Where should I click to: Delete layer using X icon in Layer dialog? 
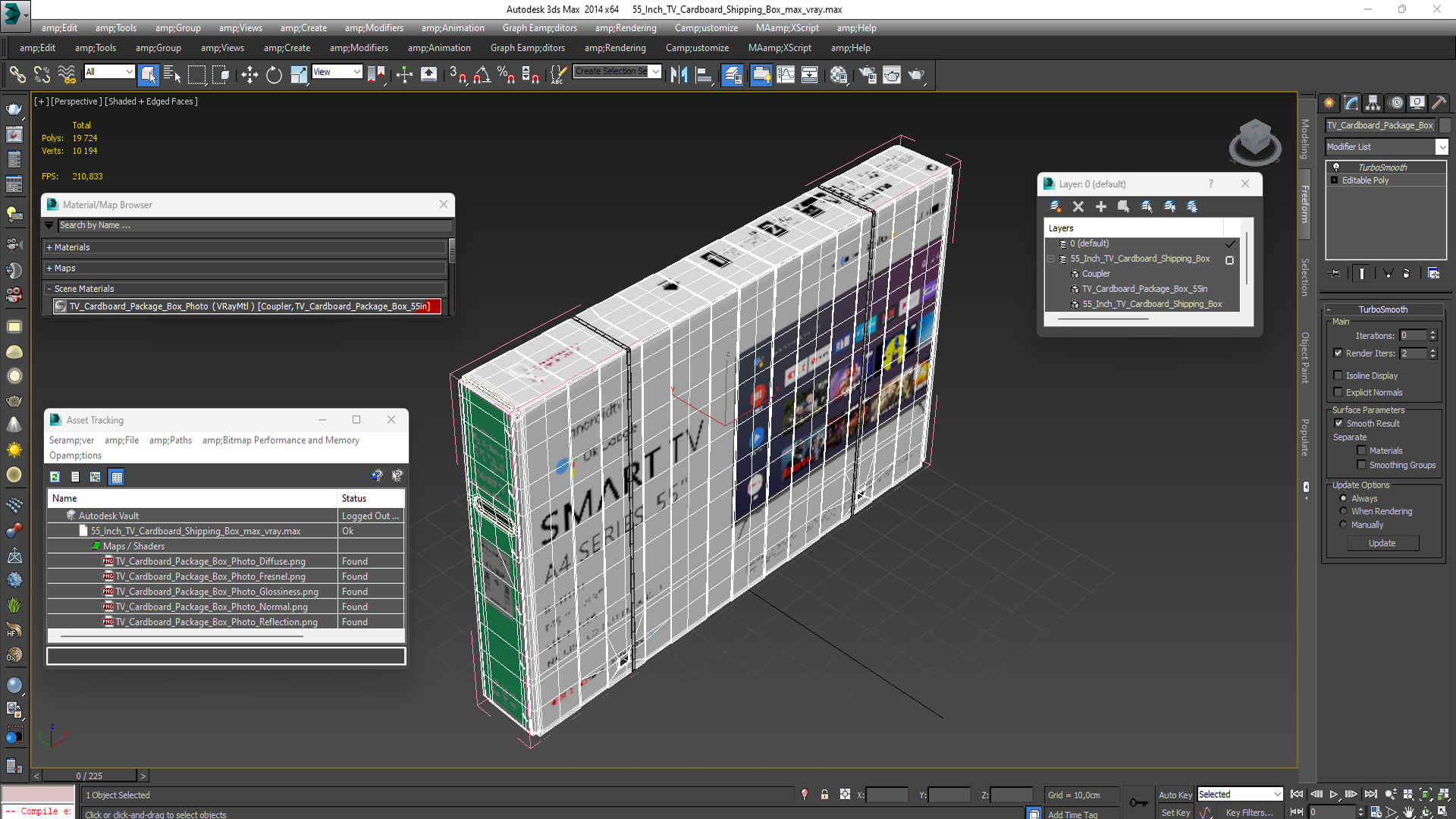[x=1078, y=206]
